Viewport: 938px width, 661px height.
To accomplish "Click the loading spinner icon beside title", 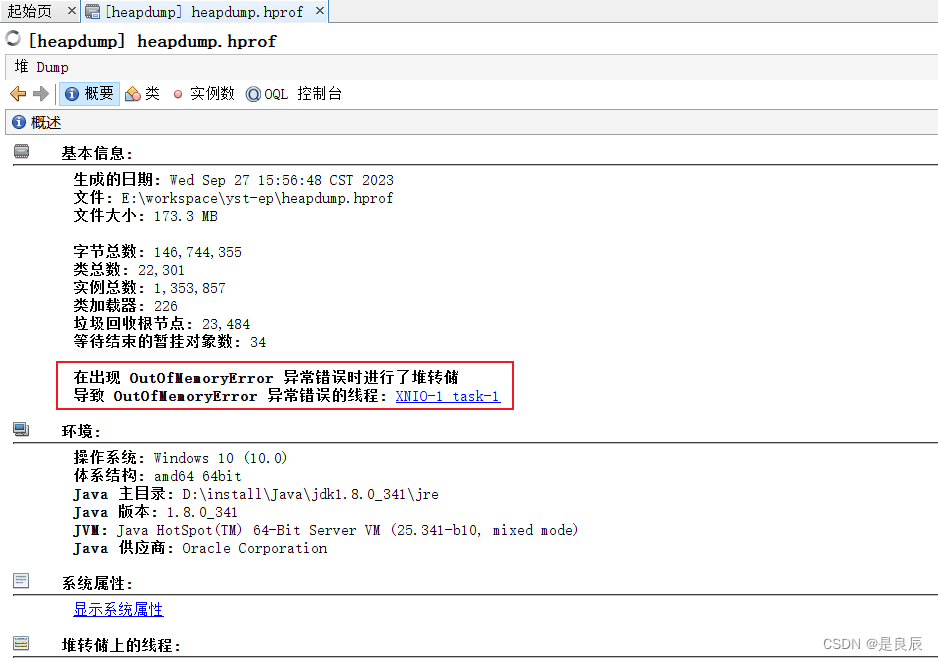I will (x=13, y=38).
